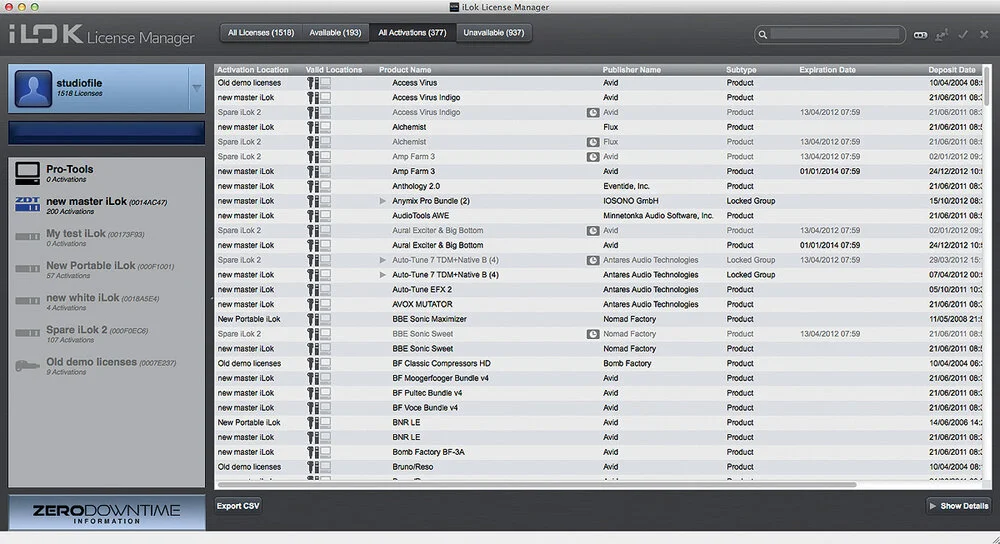1000x544 pixels.
Task: Click the checkmark confirm icon in top toolbar
Action: point(963,34)
